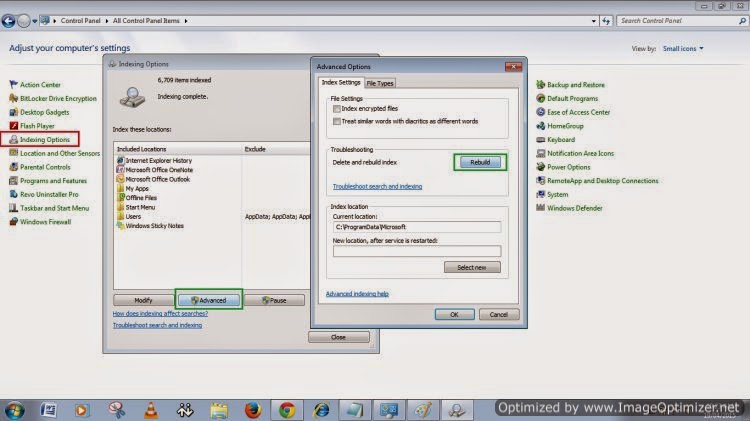Click Modify in Indexing Options
This screenshot has height=421, width=750.
[x=143, y=300]
